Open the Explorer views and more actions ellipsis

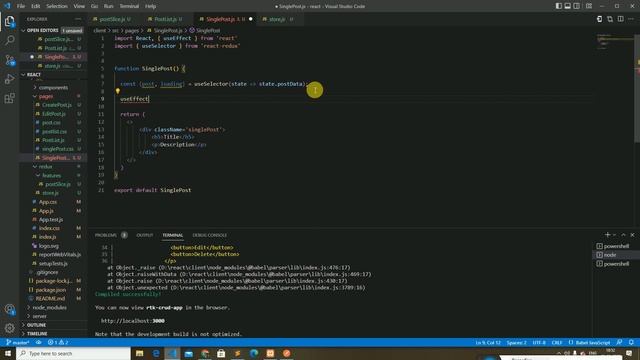coord(78,19)
